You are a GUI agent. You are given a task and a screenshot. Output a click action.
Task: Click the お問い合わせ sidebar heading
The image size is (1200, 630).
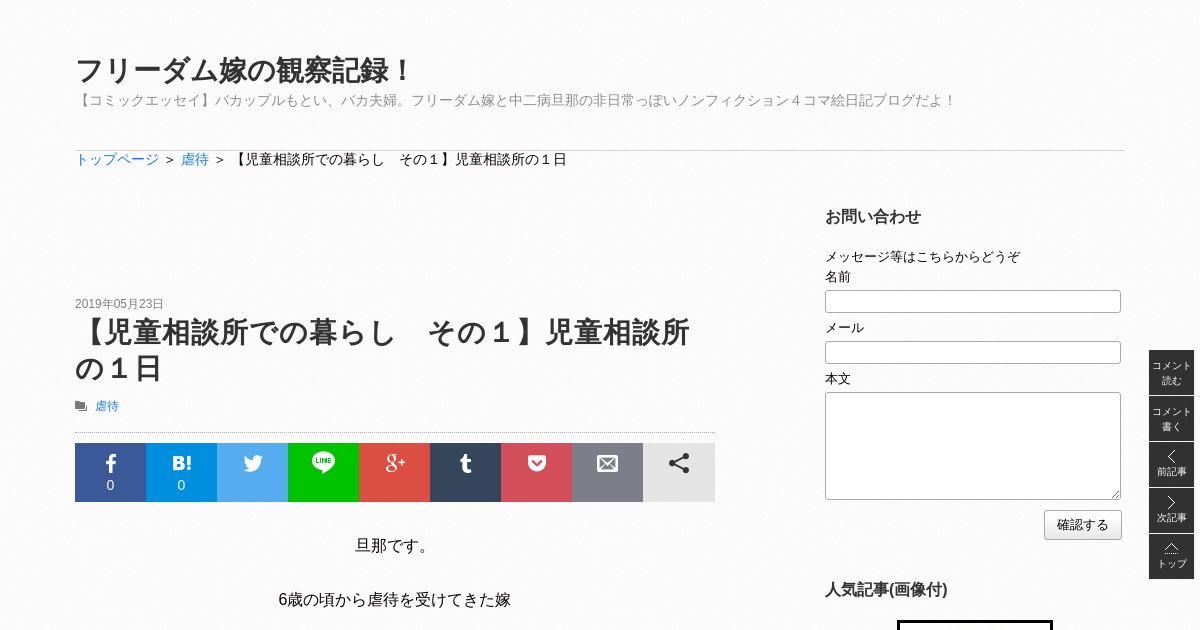(873, 216)
